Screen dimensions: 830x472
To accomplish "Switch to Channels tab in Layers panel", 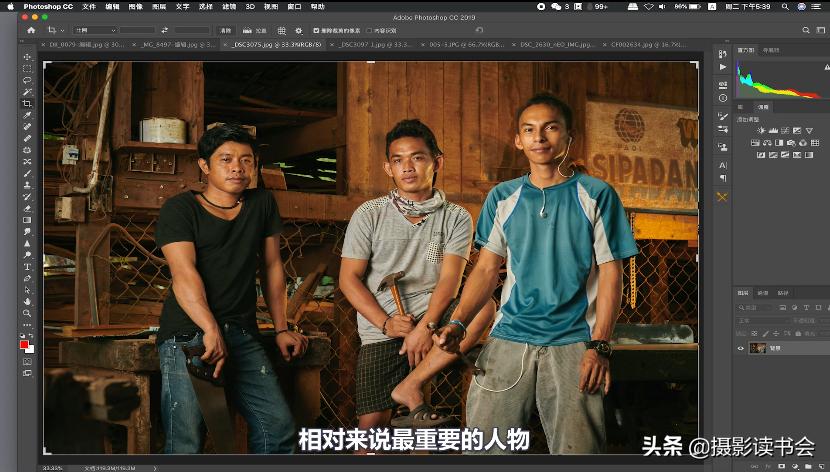I will point(763,293).
